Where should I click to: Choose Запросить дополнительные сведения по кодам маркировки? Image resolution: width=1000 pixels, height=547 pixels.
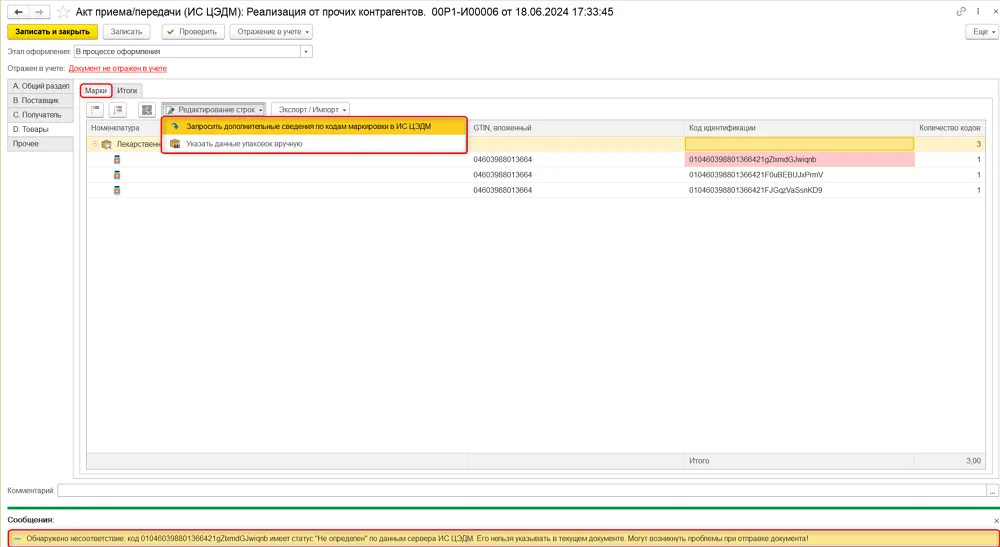click(x=314, y=126)
